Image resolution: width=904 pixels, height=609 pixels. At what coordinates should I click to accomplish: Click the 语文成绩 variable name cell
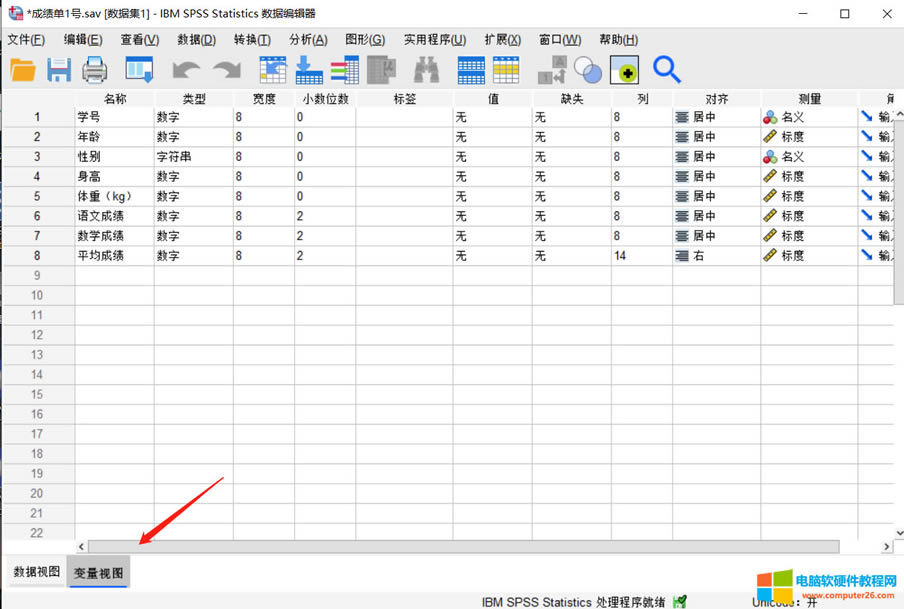coord(114,216)
